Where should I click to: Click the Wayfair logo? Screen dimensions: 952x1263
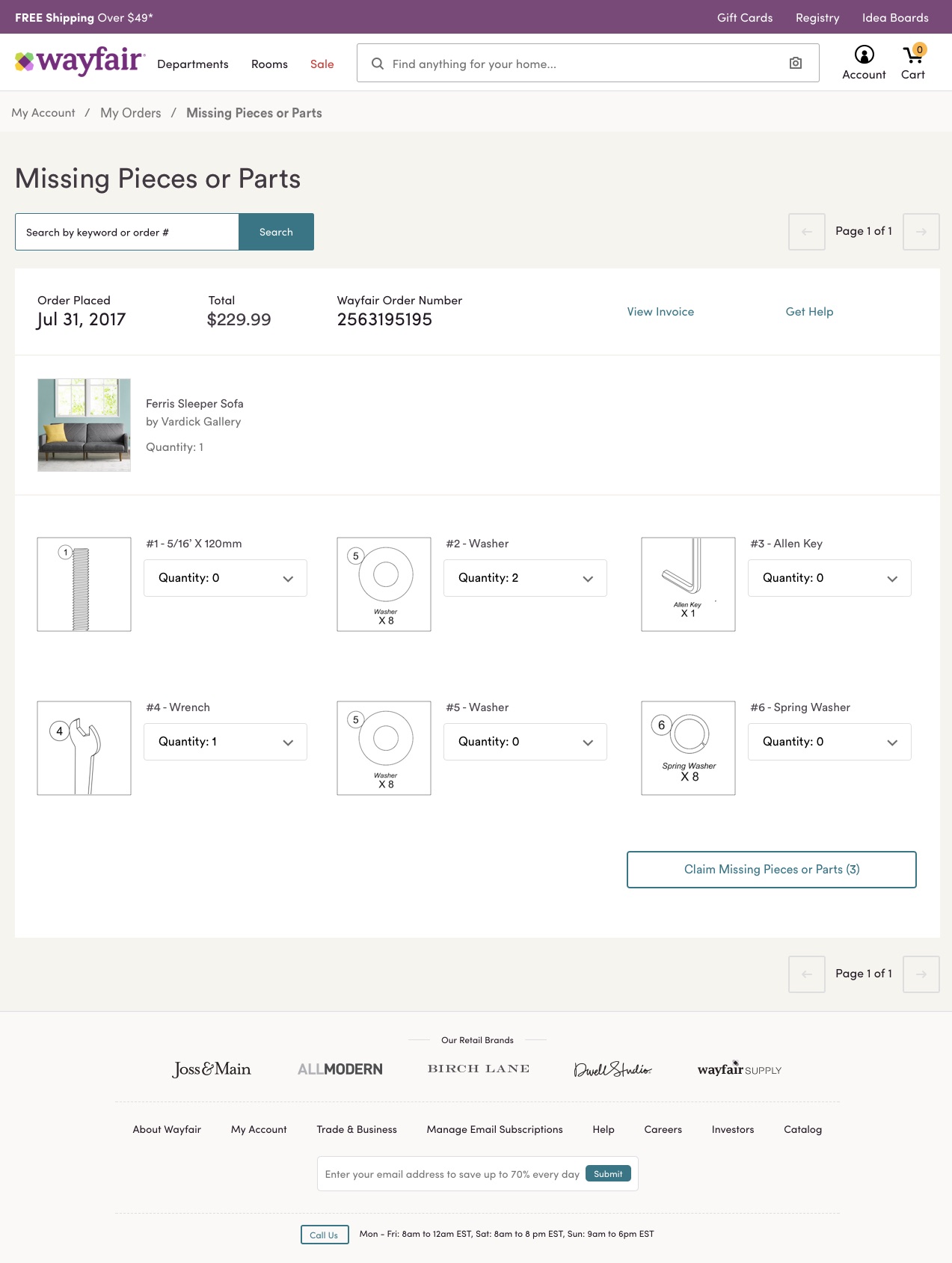click(80, 62)
